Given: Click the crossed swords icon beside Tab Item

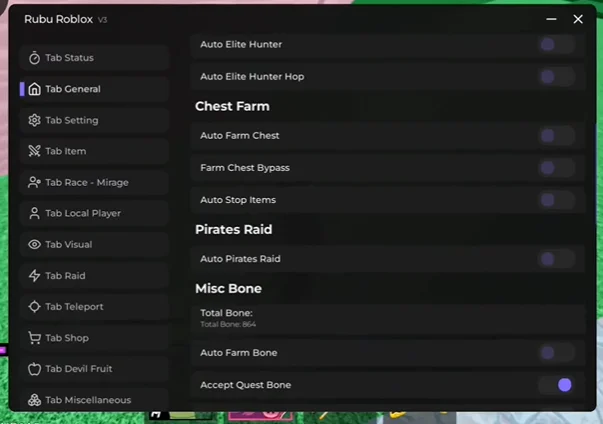Looking at the screenshot, I should click(x=34, y=151).
